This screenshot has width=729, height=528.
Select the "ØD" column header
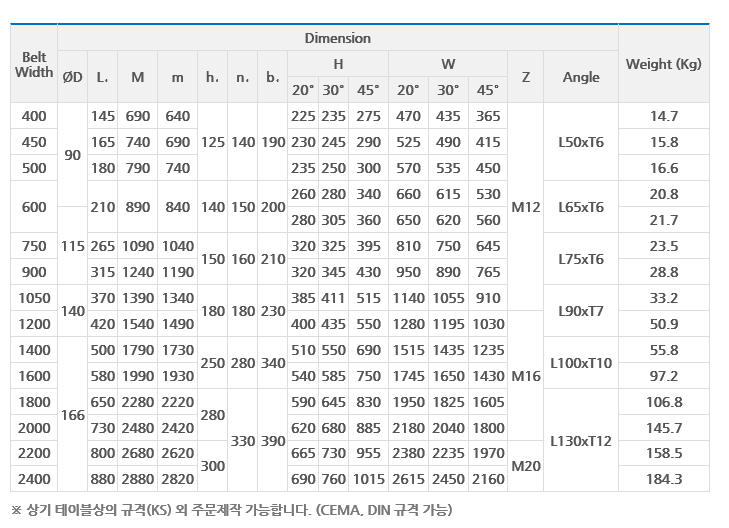coord(73,77)
